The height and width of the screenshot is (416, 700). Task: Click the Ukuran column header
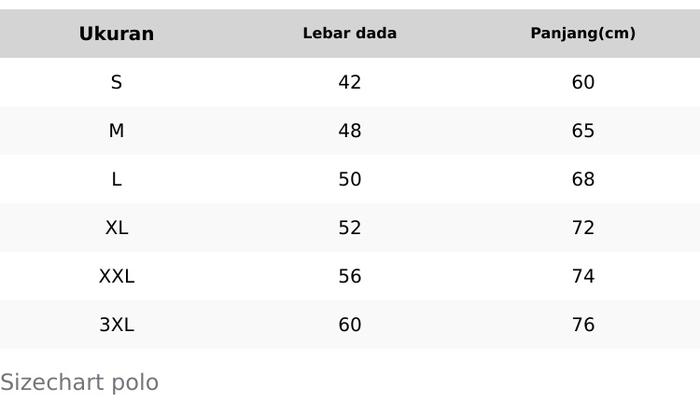[116, 34]
